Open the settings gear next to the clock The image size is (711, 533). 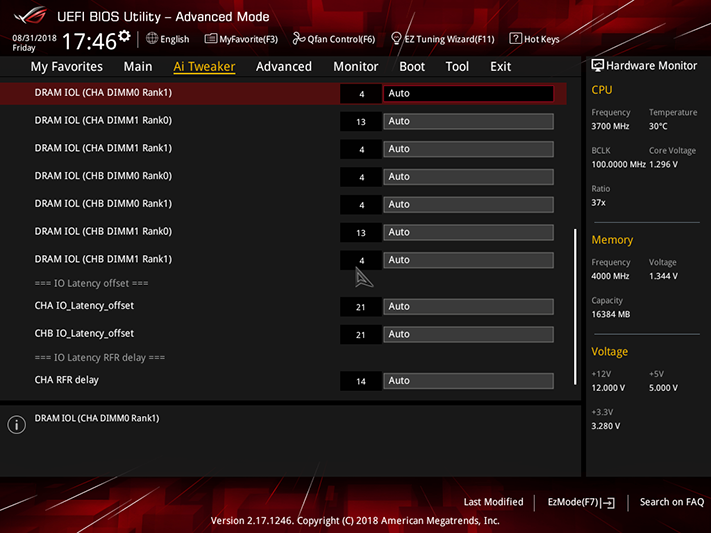(x=124, y=36)
